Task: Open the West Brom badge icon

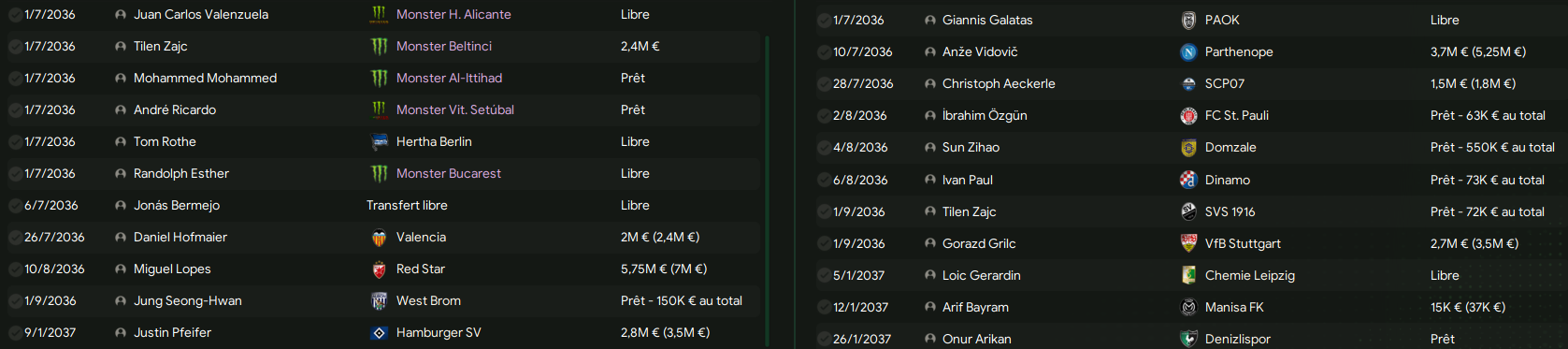Action: (x=379, y=301)
